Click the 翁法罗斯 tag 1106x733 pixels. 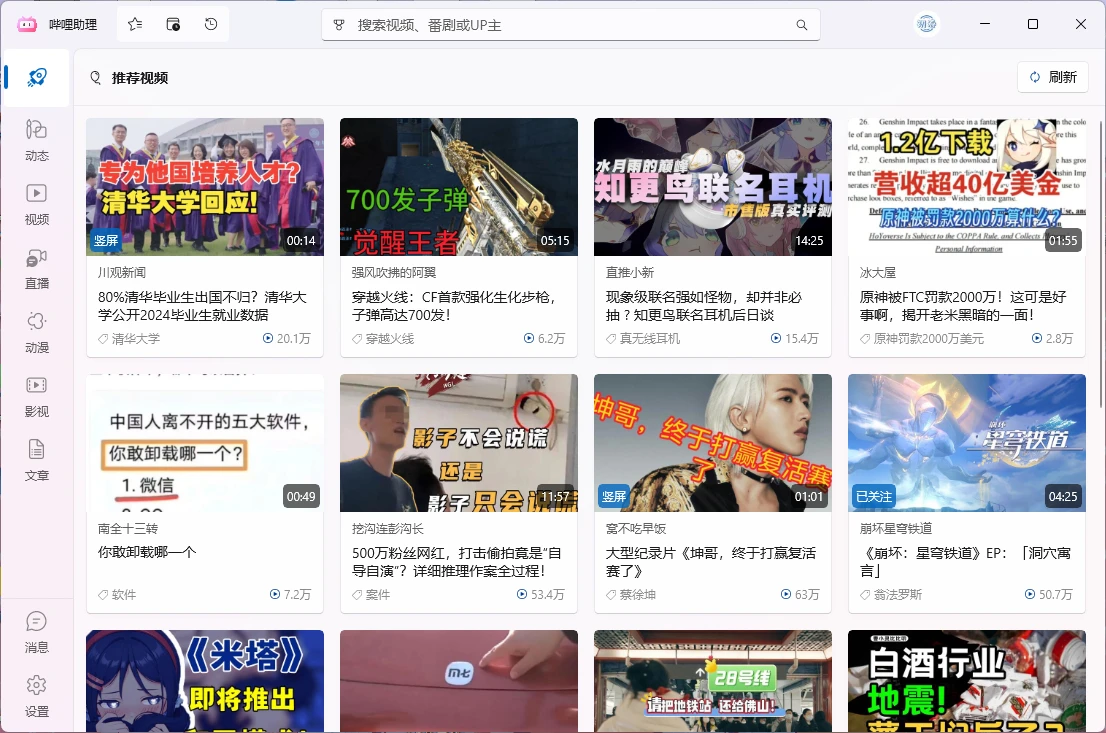pos(891,595)
